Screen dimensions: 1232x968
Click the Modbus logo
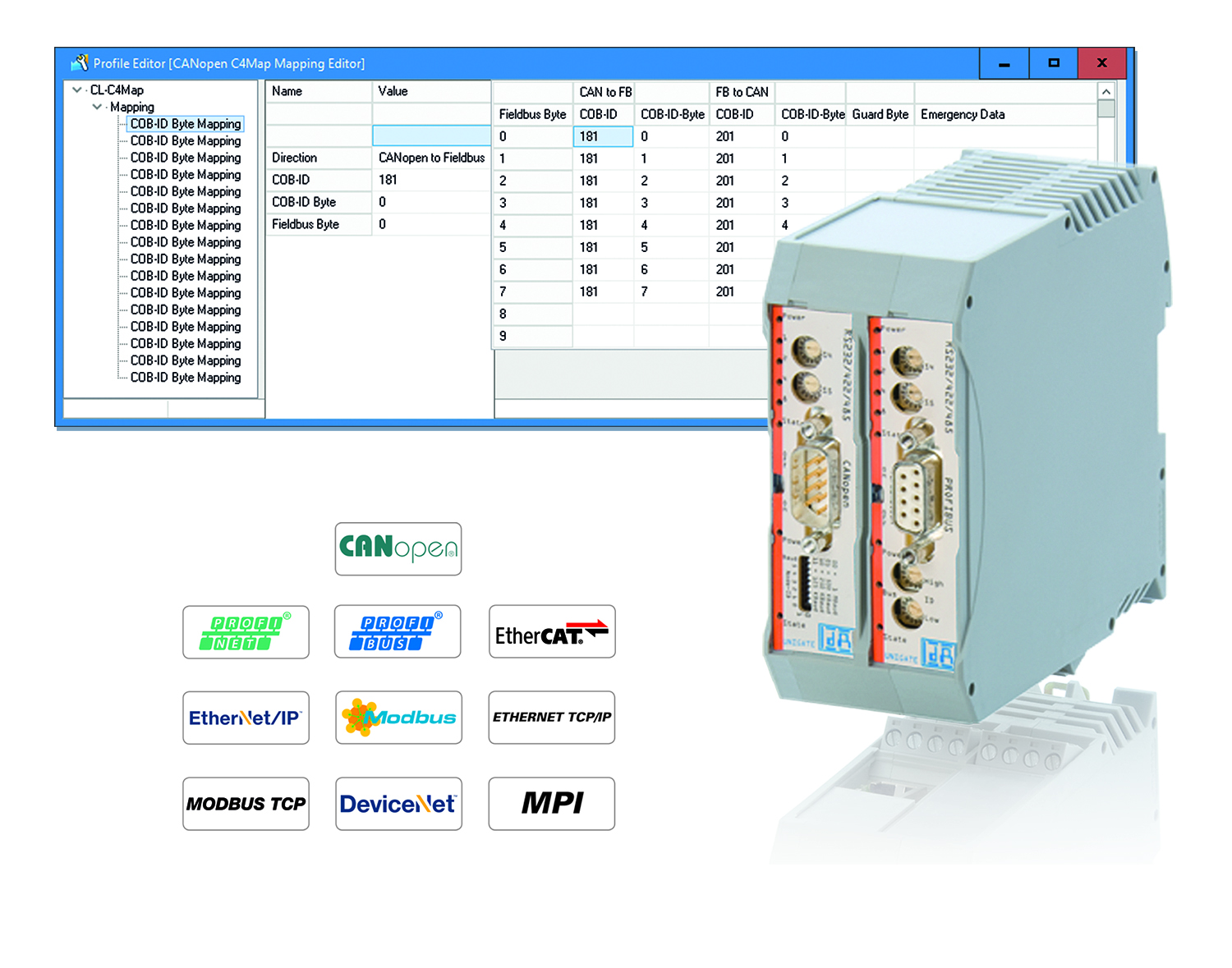tap(398, 717)
